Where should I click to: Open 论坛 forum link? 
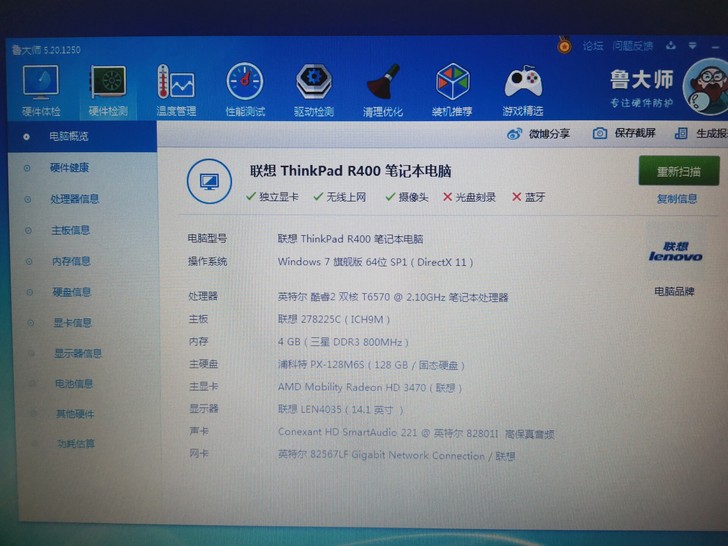pyautogui.click(x=593, y=46)
